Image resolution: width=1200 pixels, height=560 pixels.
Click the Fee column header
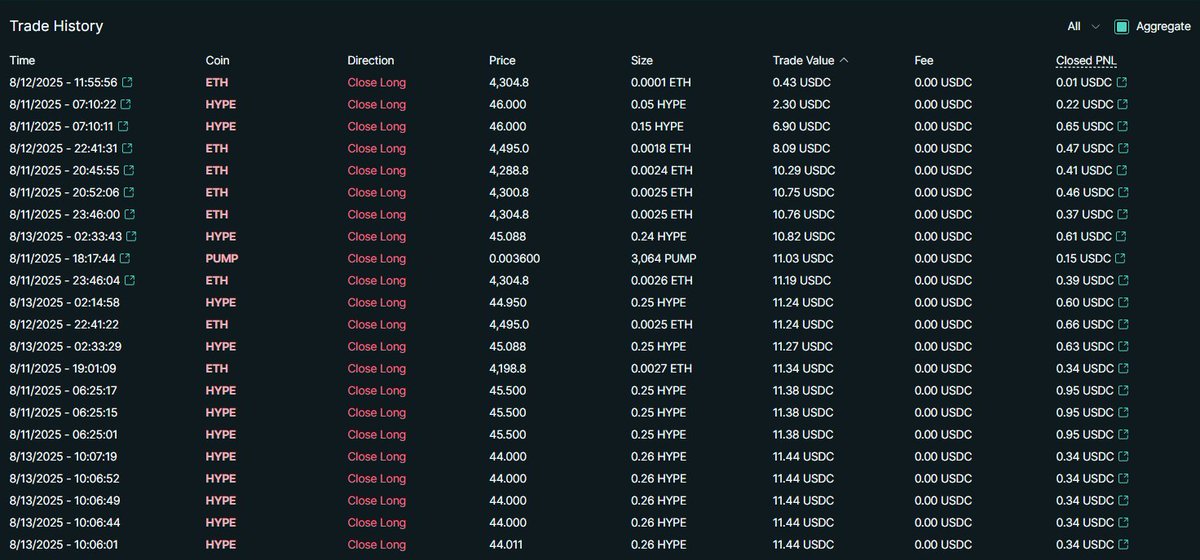click(x=924, y=61)
